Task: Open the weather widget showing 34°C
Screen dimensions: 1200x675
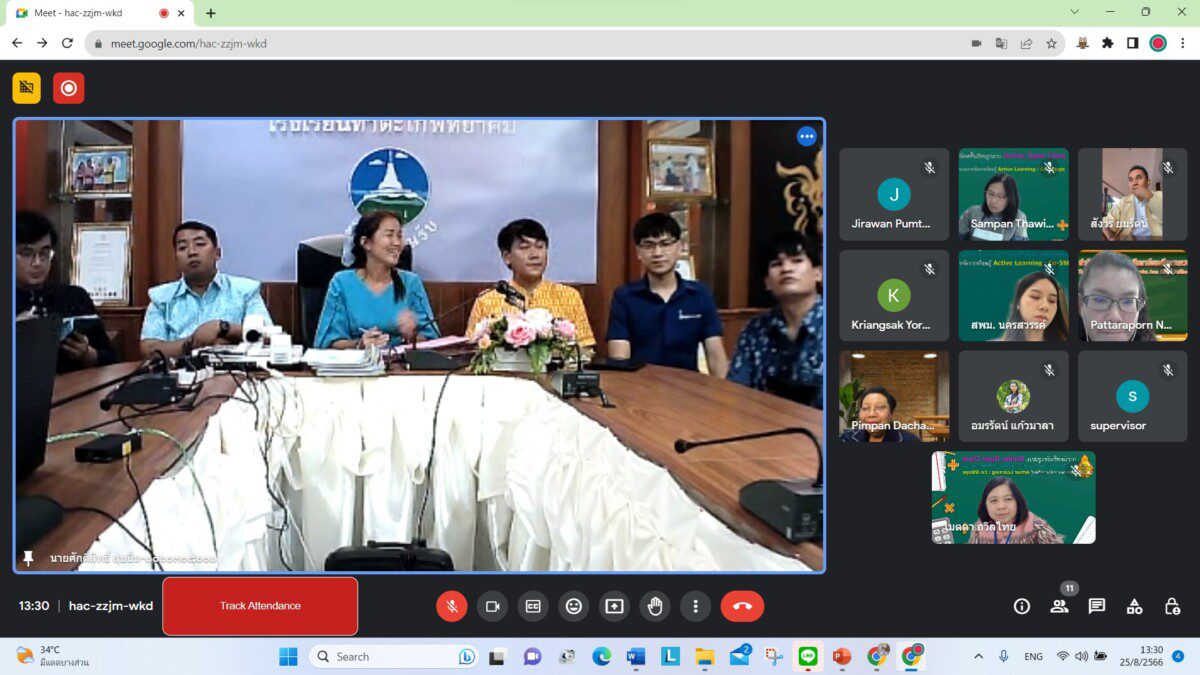Action: [52, 656]
